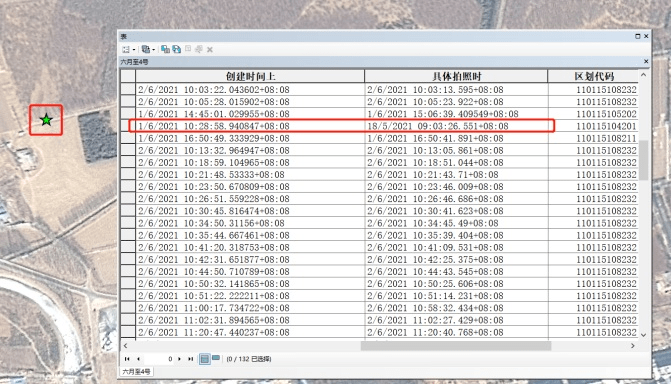Click the 区划代码 column header
This screenshot has height=384, width=671.
[x=594, y=76]
